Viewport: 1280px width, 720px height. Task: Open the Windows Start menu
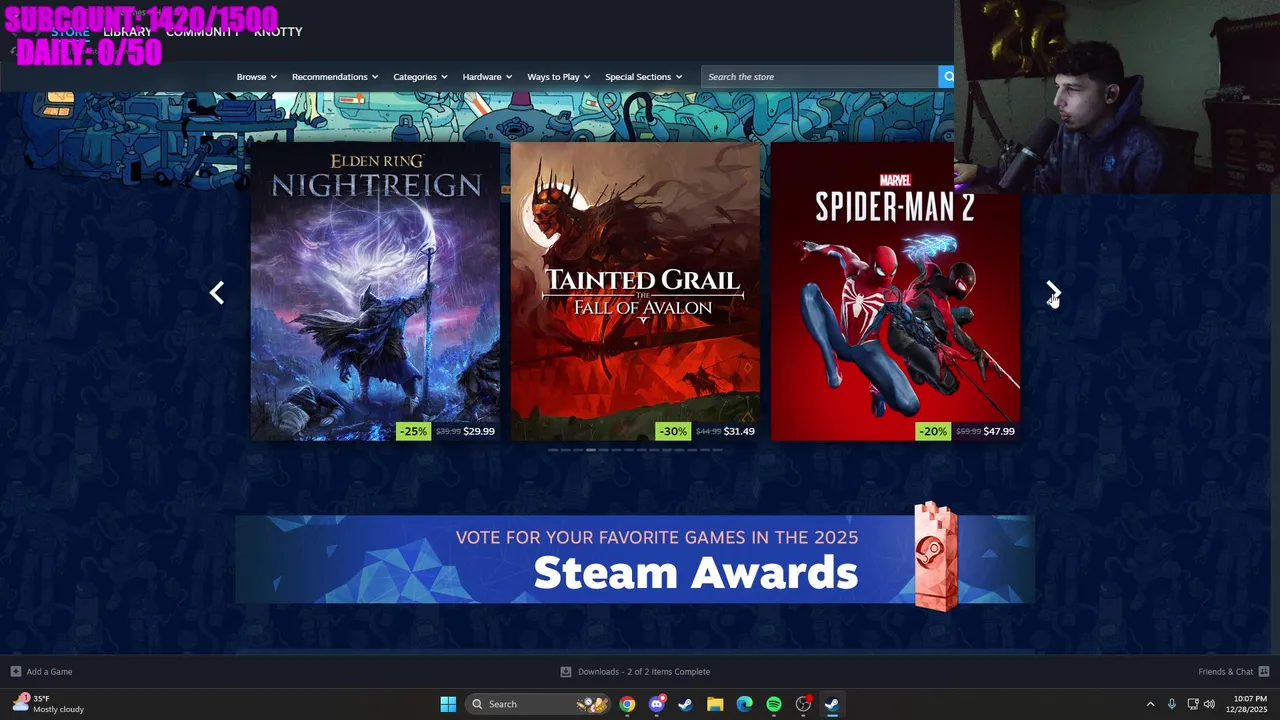448,704
